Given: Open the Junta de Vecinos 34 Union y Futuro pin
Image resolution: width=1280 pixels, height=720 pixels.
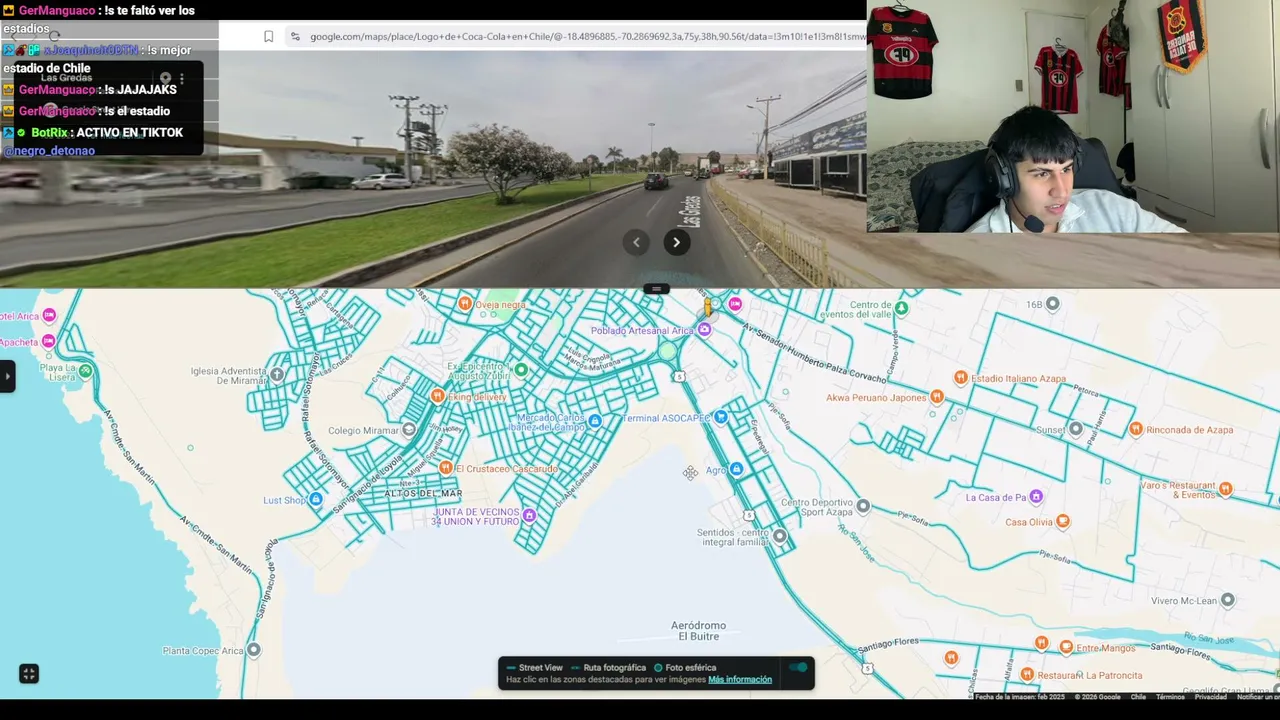Looking at the screenshot, I should (x=529, y=516).
